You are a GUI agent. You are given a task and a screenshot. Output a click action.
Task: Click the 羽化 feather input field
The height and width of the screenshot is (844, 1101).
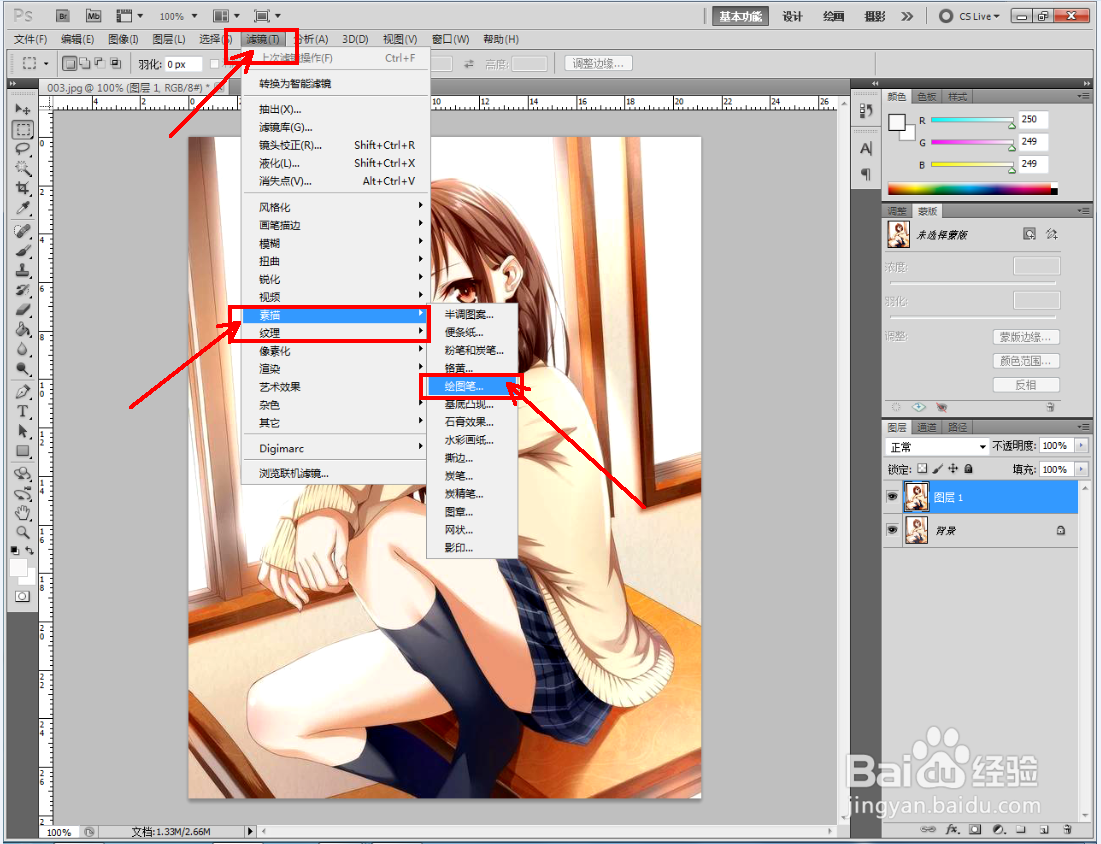coord(184,64)
